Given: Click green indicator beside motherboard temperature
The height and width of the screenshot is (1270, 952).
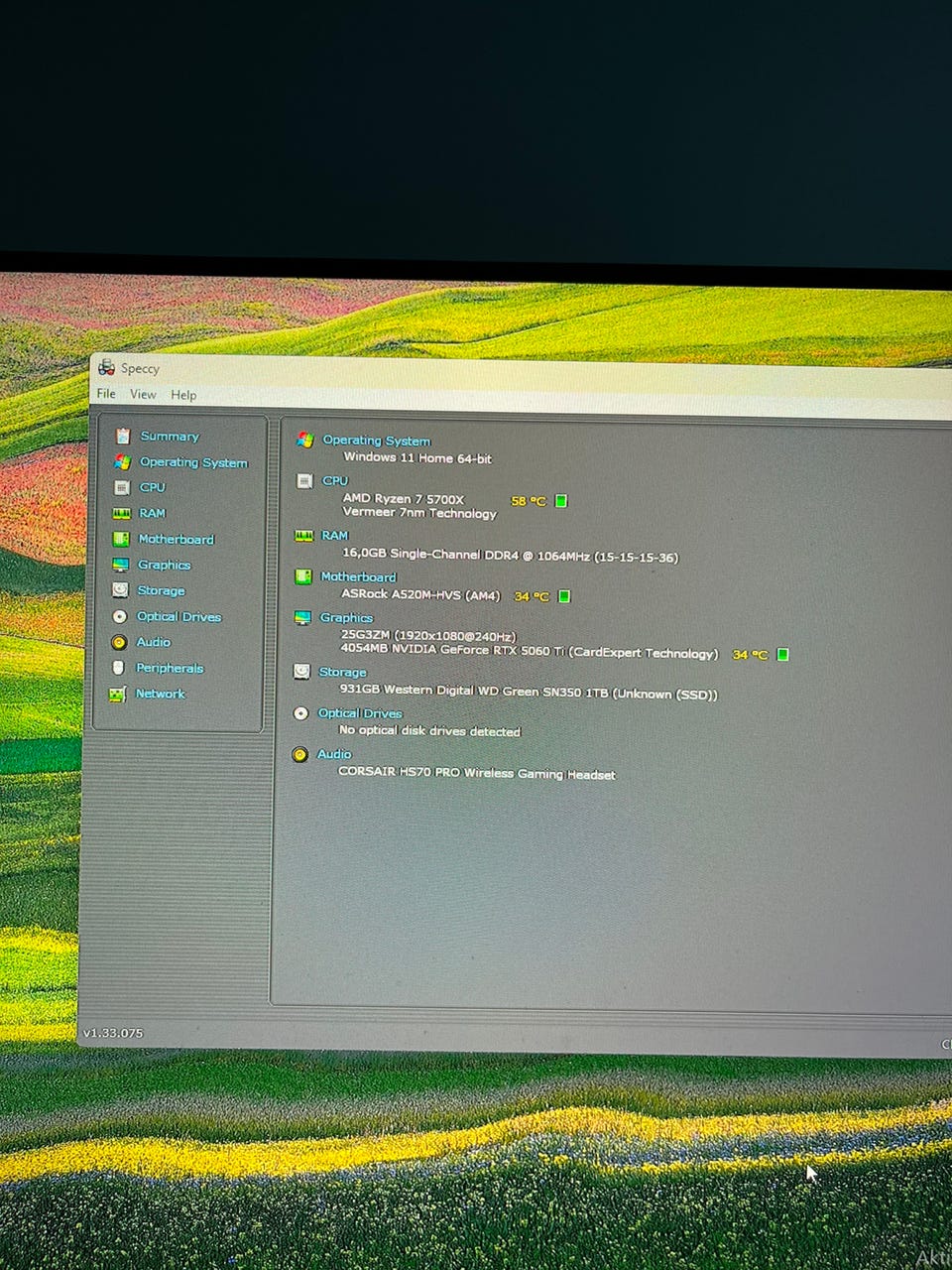Looking at the screenshot, I should (x=564, y=596).
